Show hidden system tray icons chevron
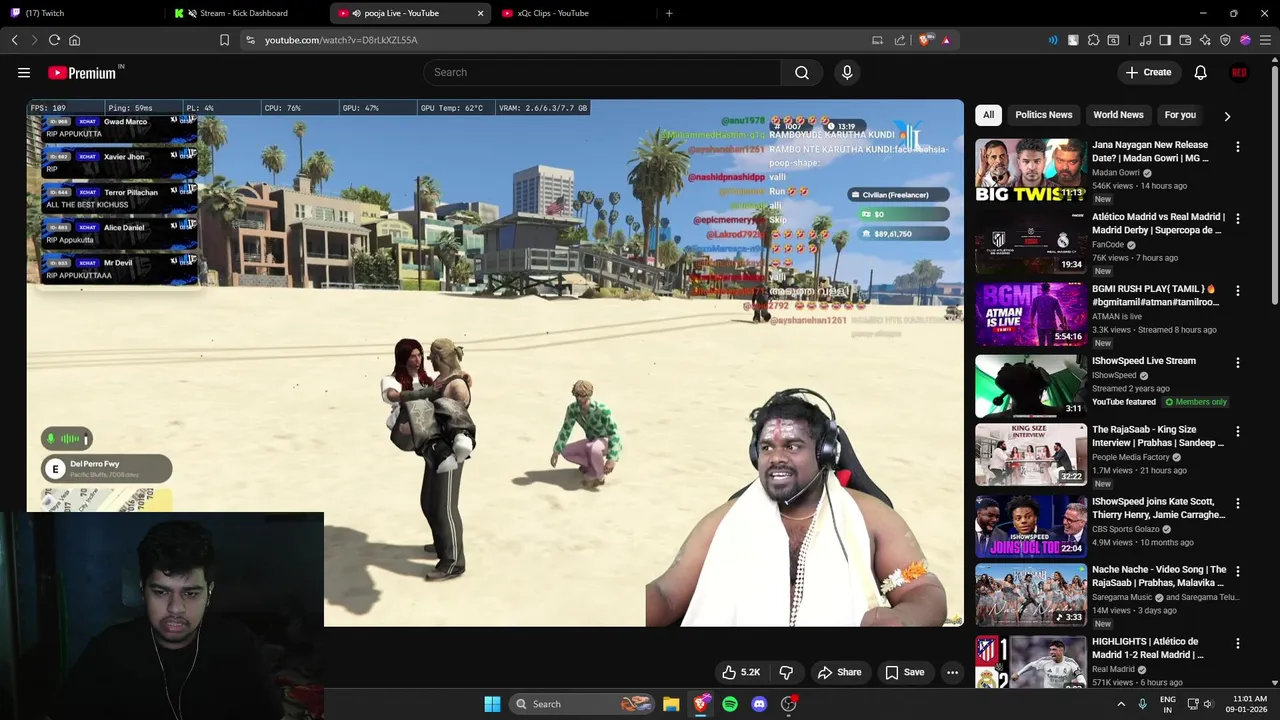 pyautogui.click(x=1121, y=704)
